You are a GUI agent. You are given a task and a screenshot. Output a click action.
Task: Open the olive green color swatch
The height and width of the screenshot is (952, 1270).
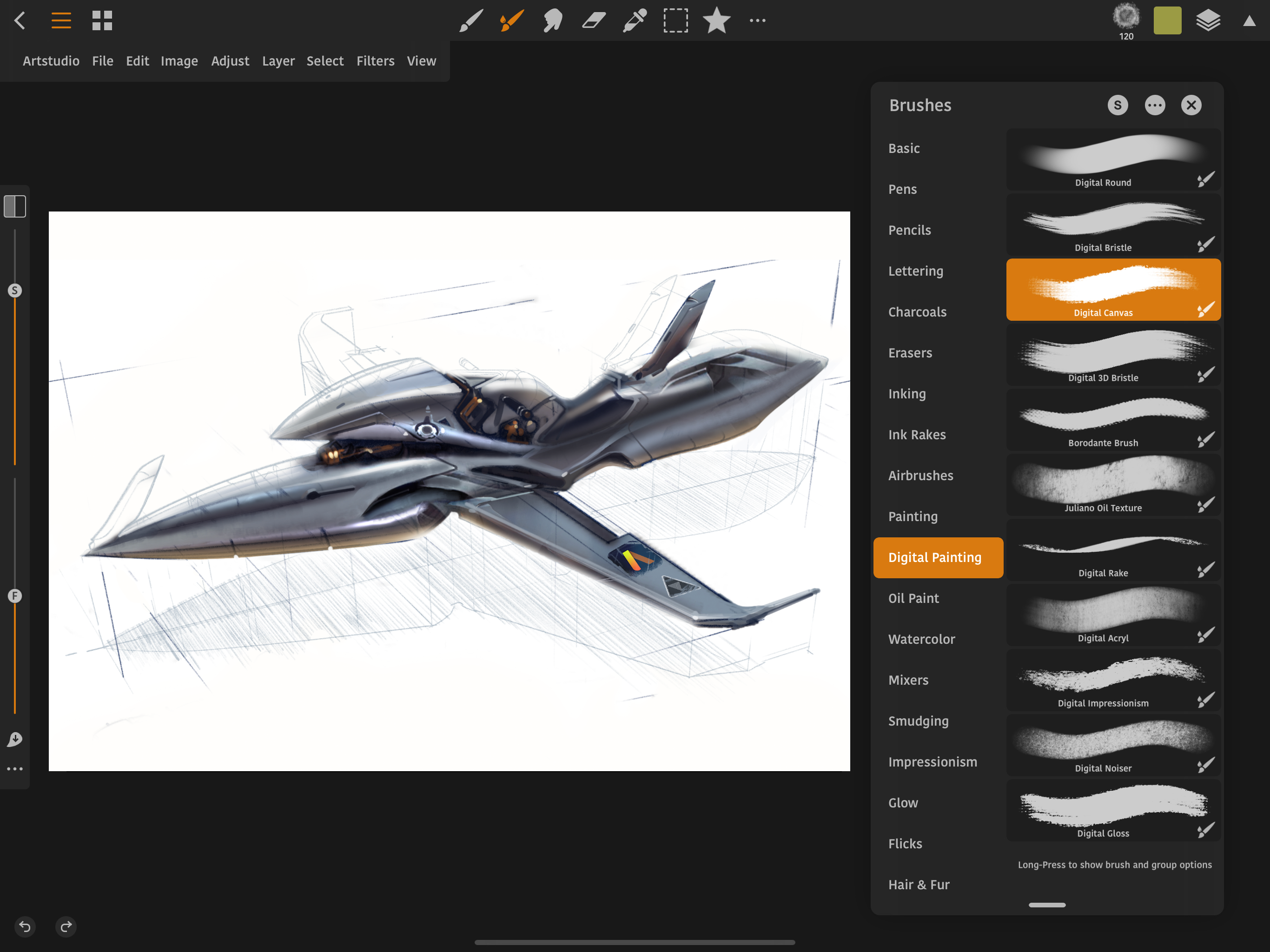tap(1167, 21)
